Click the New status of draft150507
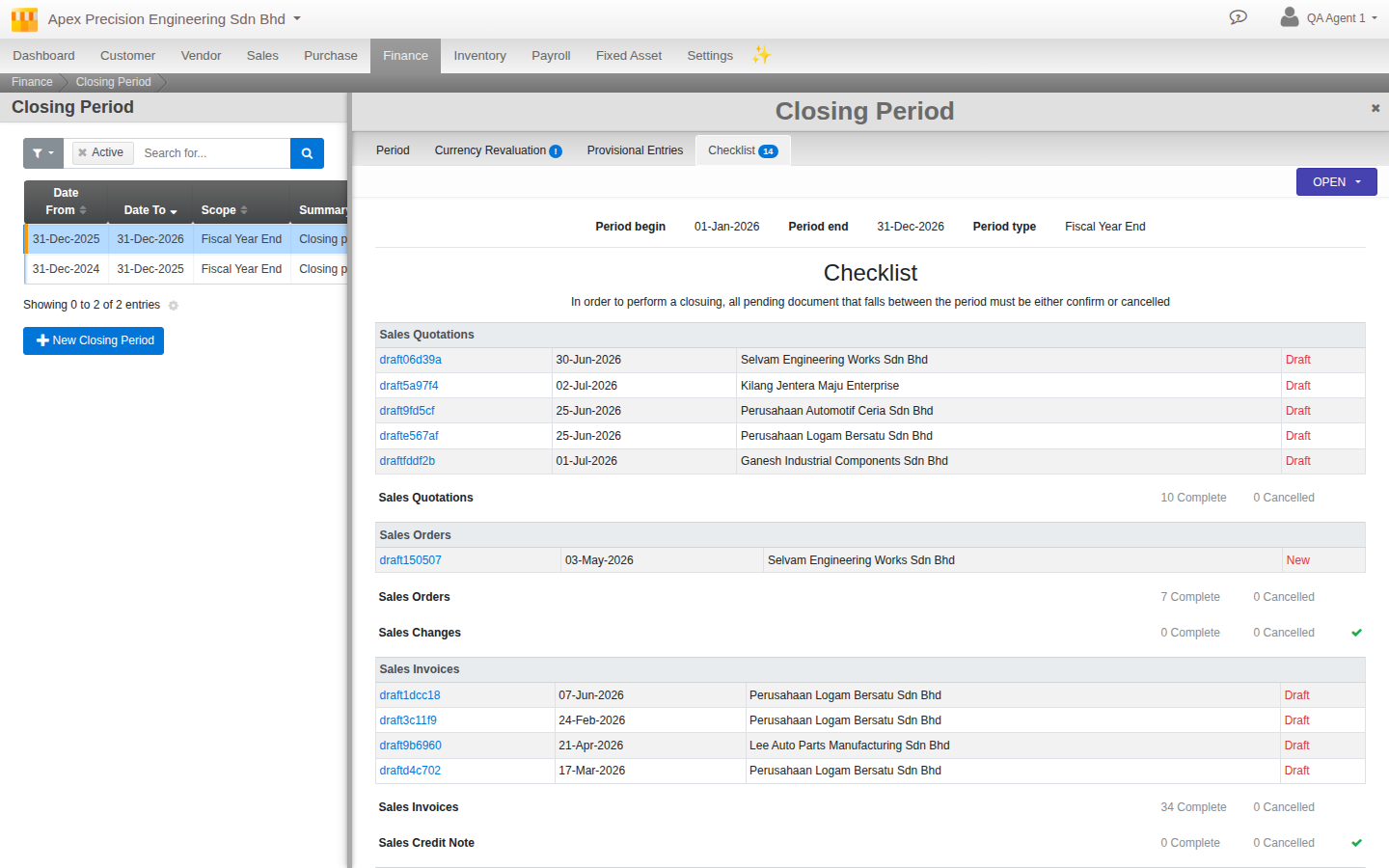Image resolution: width=1389 pixels, height=868 pixels. click(x=1297, y=560)
